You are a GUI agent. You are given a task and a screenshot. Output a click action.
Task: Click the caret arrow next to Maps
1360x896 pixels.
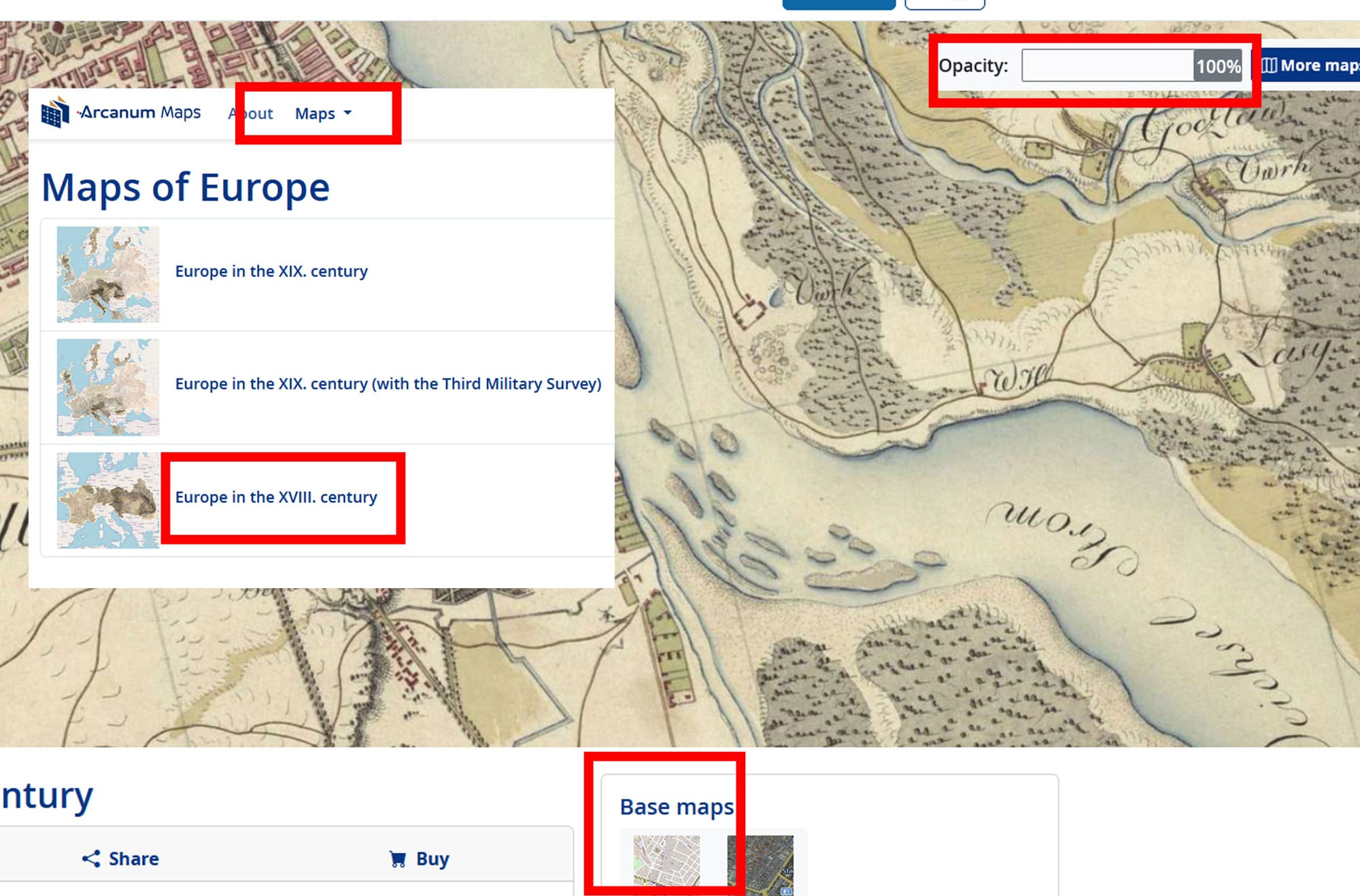pos(347,113)
